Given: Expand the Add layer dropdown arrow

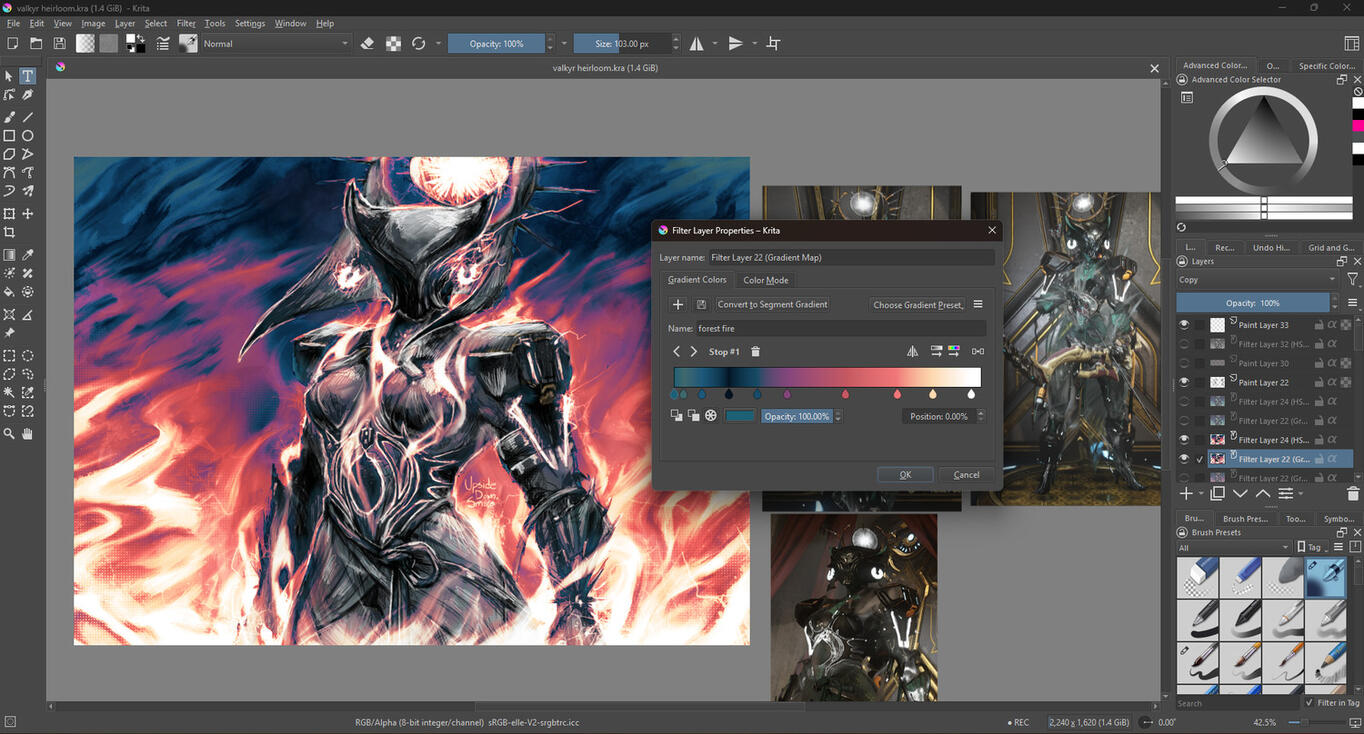Looking at the screenshot, I should click(x=1200, y=494).
